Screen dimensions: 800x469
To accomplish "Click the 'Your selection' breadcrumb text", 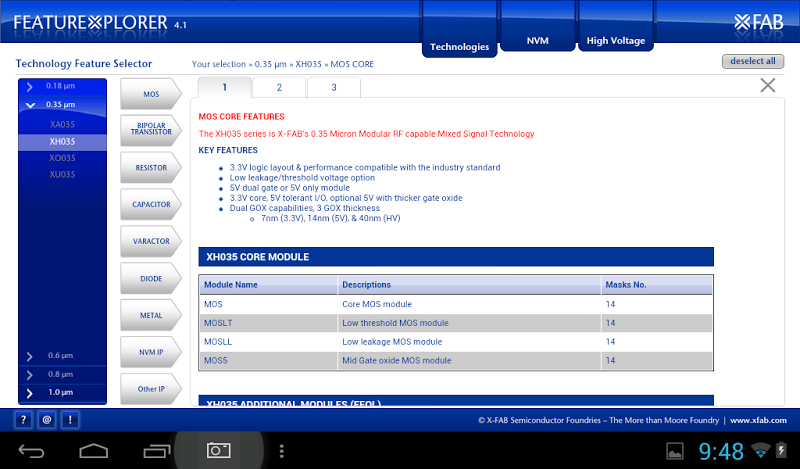I will click(x=219, y=64).
